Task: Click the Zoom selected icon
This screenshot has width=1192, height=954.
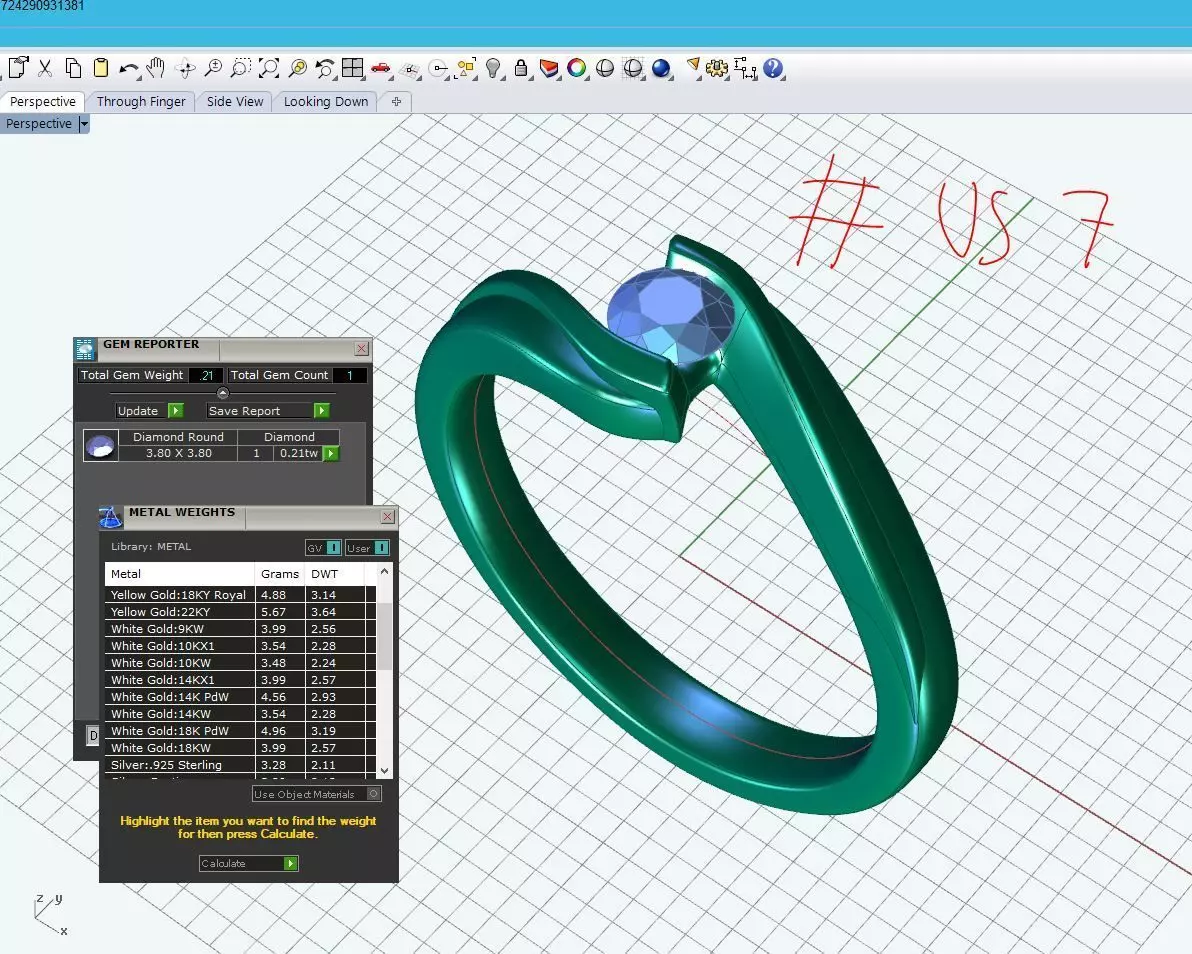Action: click(297, 68)
